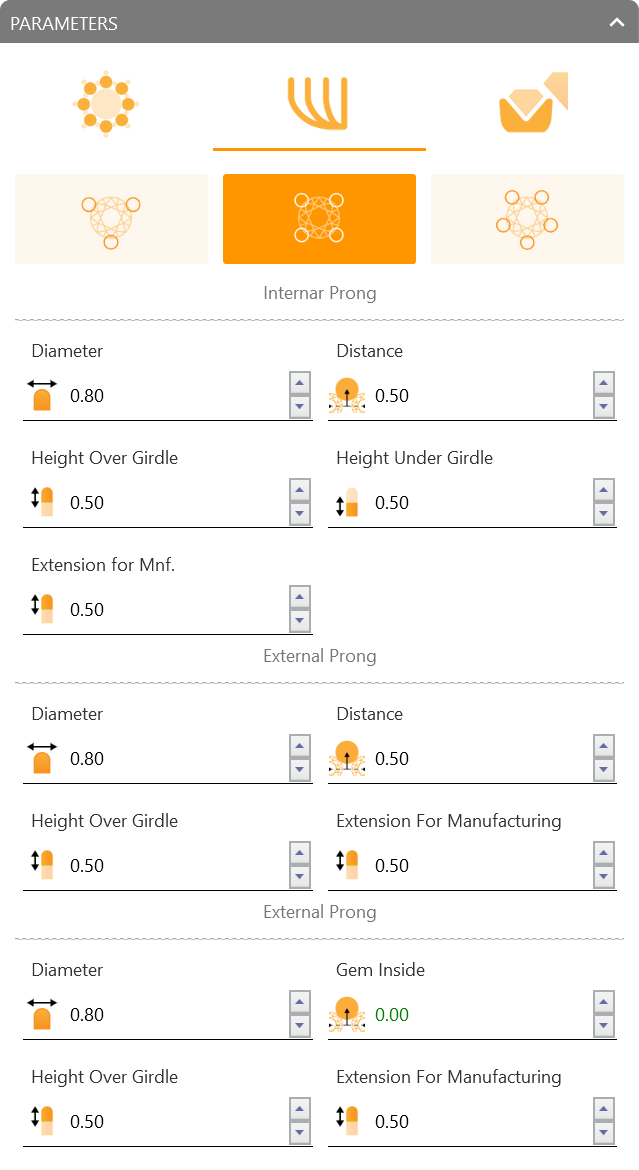Screen dimensions: 639x1170
Task: Decrease Extension for Mnf. value
Action: click(300, 621)
